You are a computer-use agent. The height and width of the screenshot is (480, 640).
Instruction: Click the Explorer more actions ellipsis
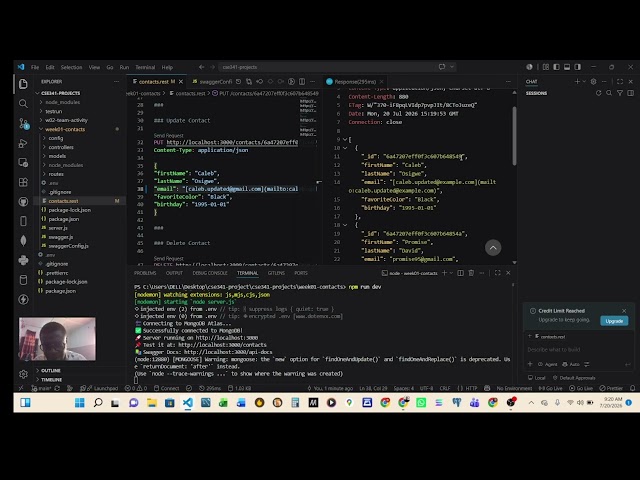click(x=116, y=82)
